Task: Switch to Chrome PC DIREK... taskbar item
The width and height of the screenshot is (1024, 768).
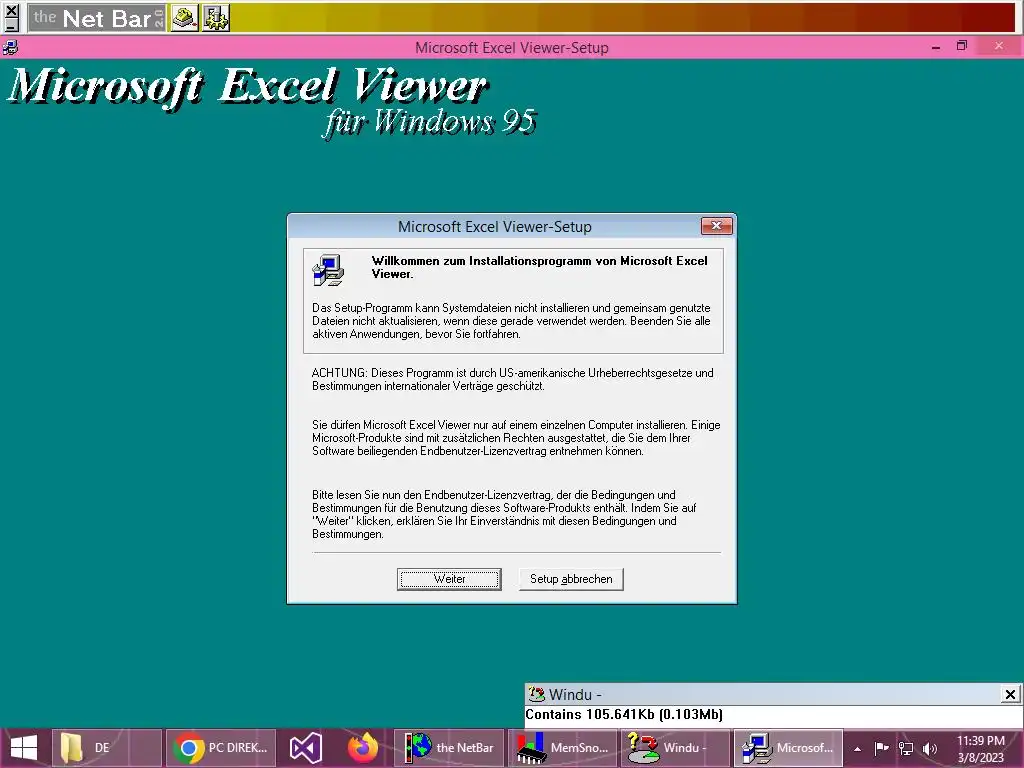Action: coord(221,748)
